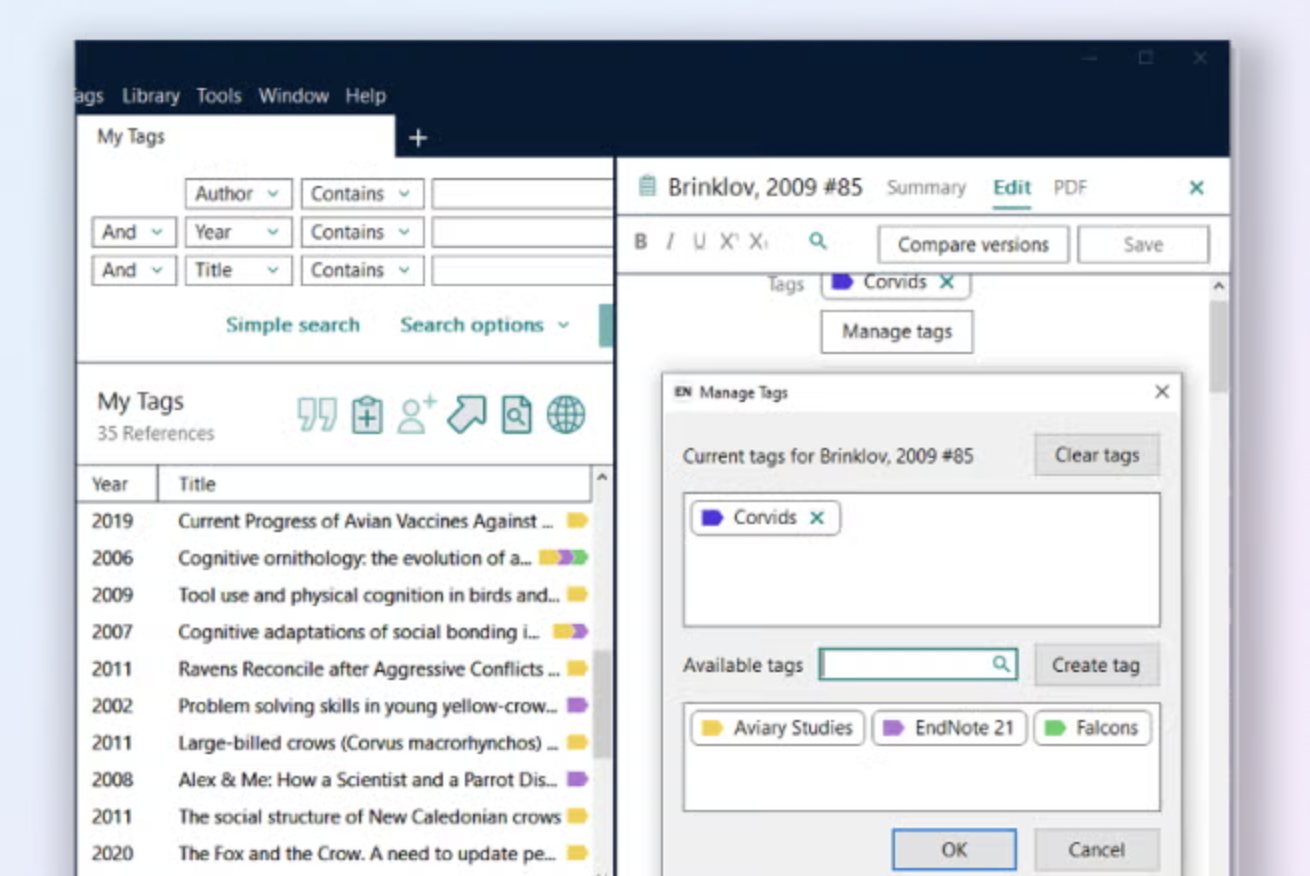
Task: Click the Manage tags button
Action: (x=897, y=331)
